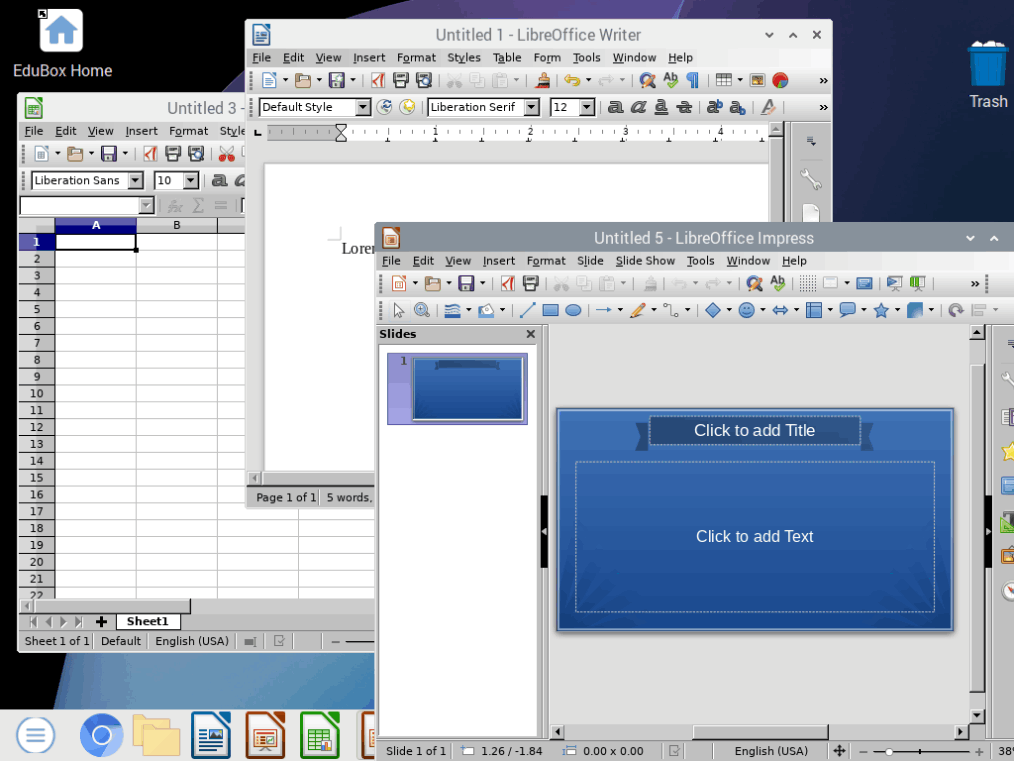
Task: Click the Symbol Shapes smiley icon
Action: (x=746, y=311)
